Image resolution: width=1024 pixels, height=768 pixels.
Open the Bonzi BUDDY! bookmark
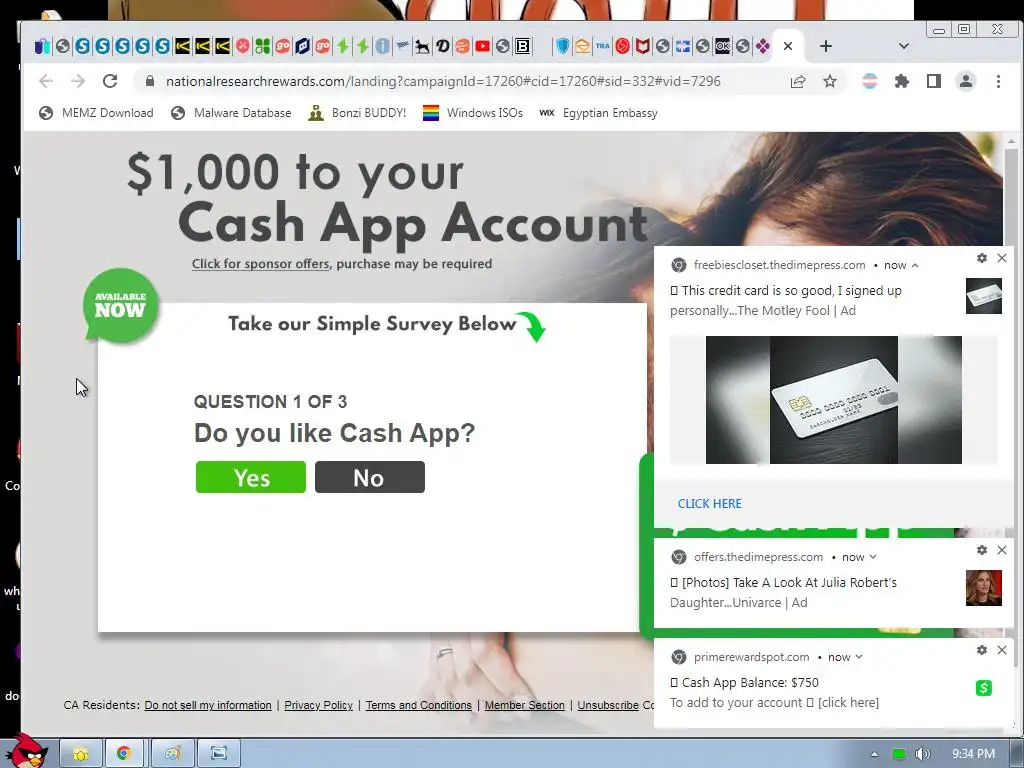357,113
